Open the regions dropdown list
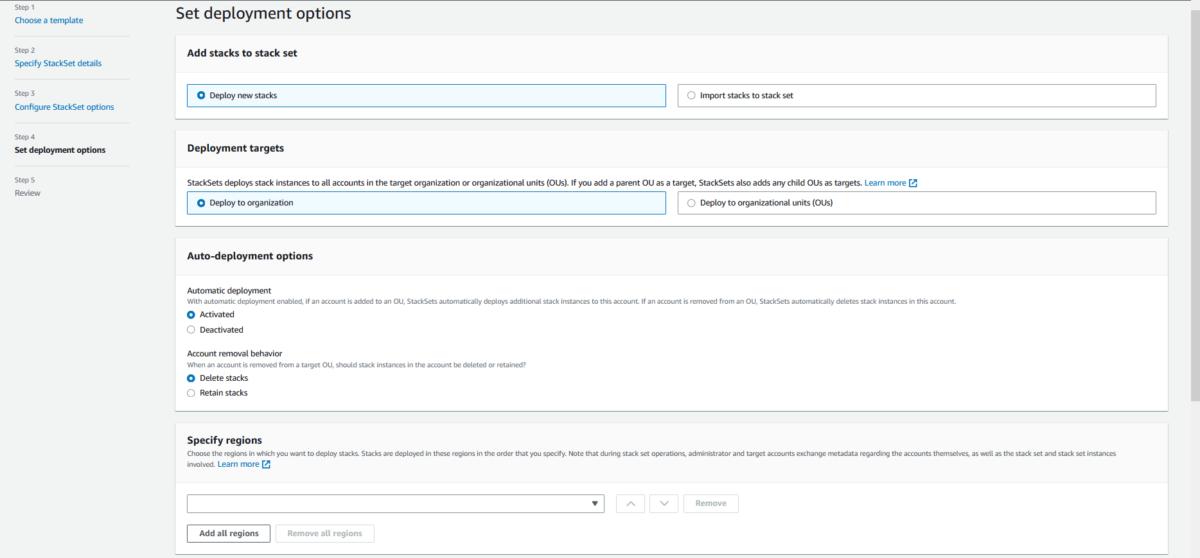The image size is (1200, 558). [395, 503]
